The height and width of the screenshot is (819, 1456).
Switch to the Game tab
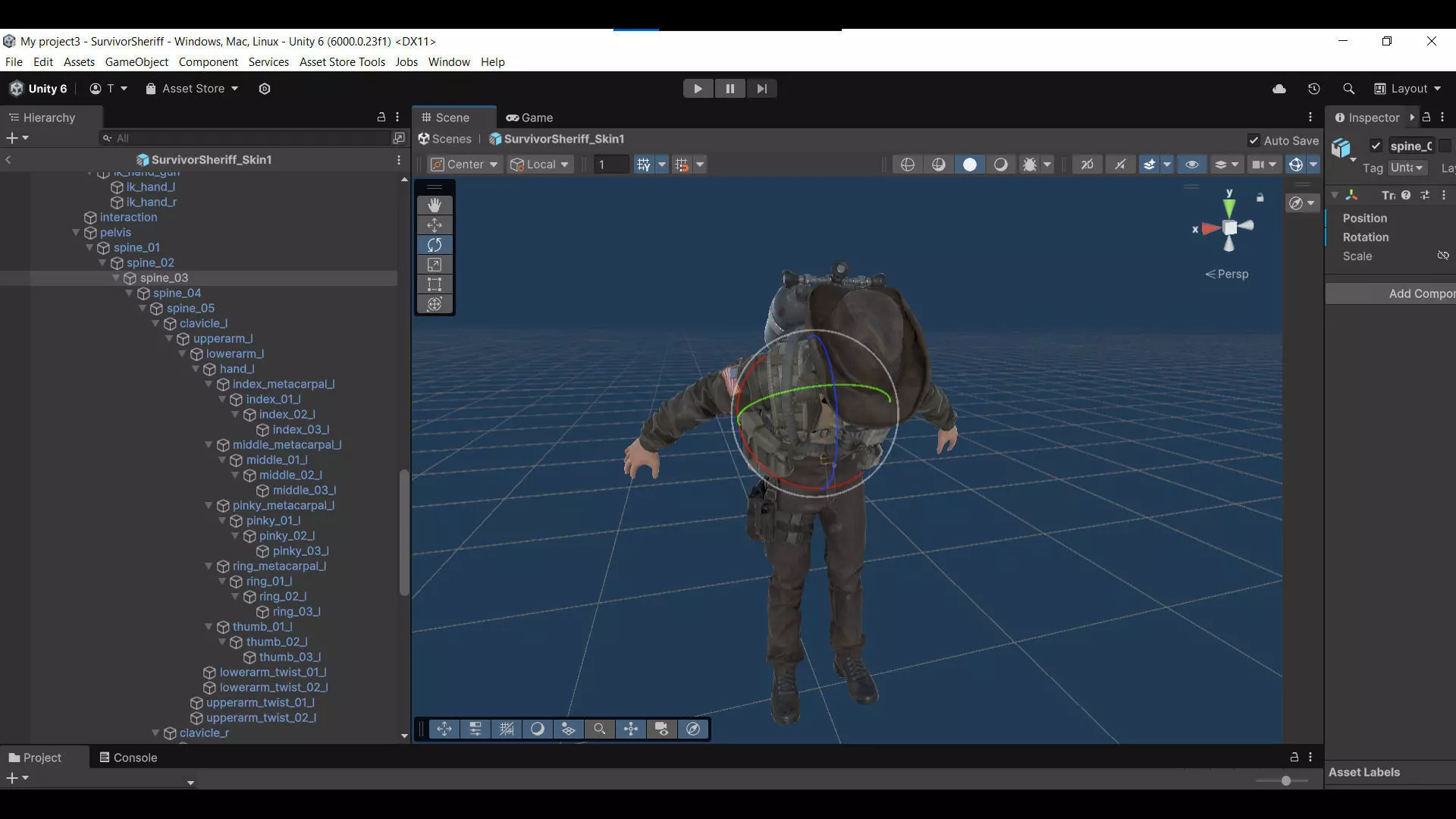point(529,118)
